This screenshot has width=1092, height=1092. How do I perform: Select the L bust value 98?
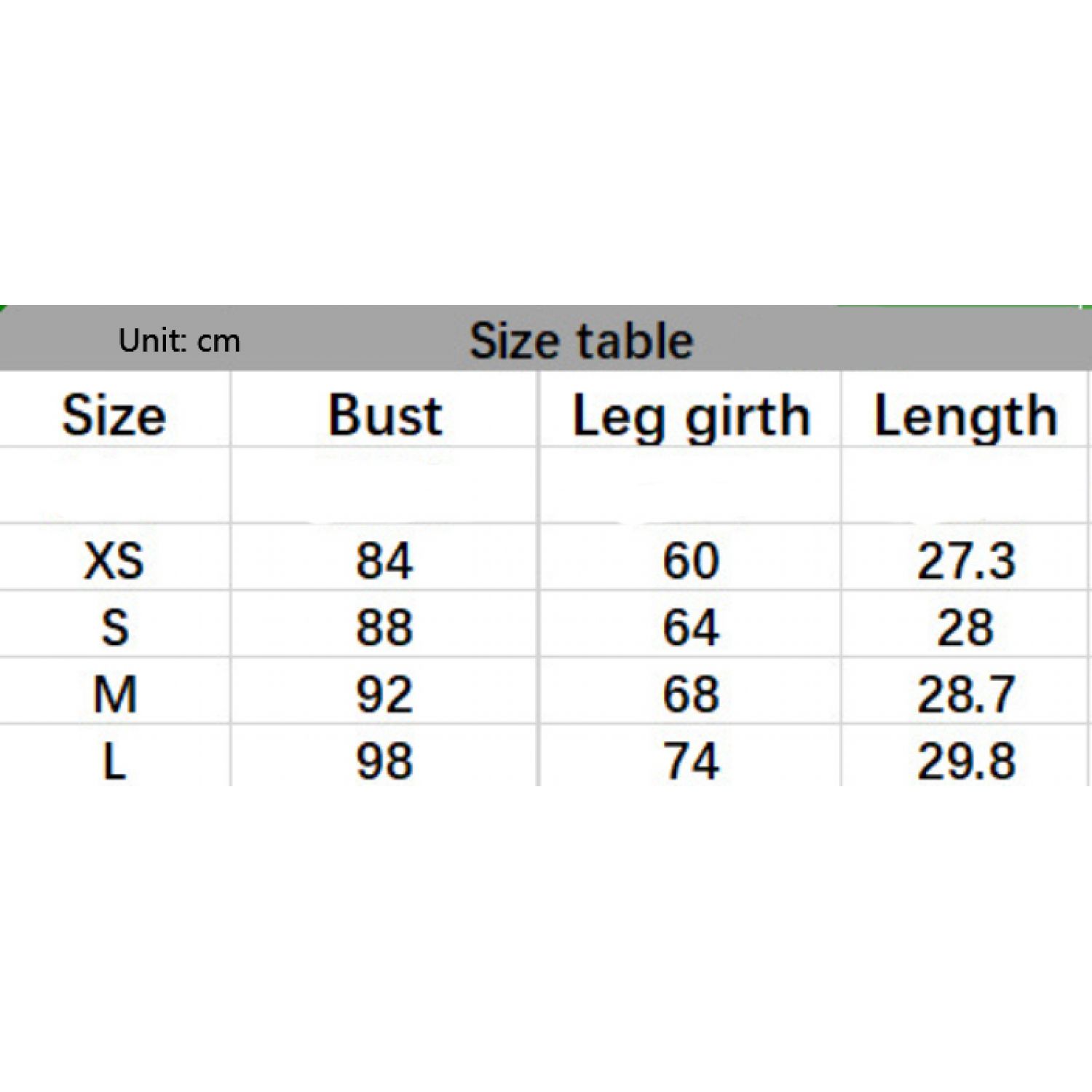[384, 761]
